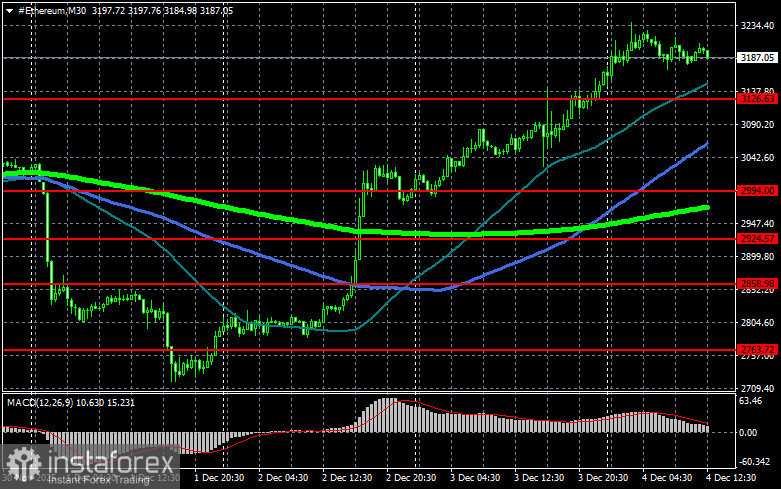
Task: Select the red level label 2994.00
Action: pyautogui.click(x=757, y=190)
